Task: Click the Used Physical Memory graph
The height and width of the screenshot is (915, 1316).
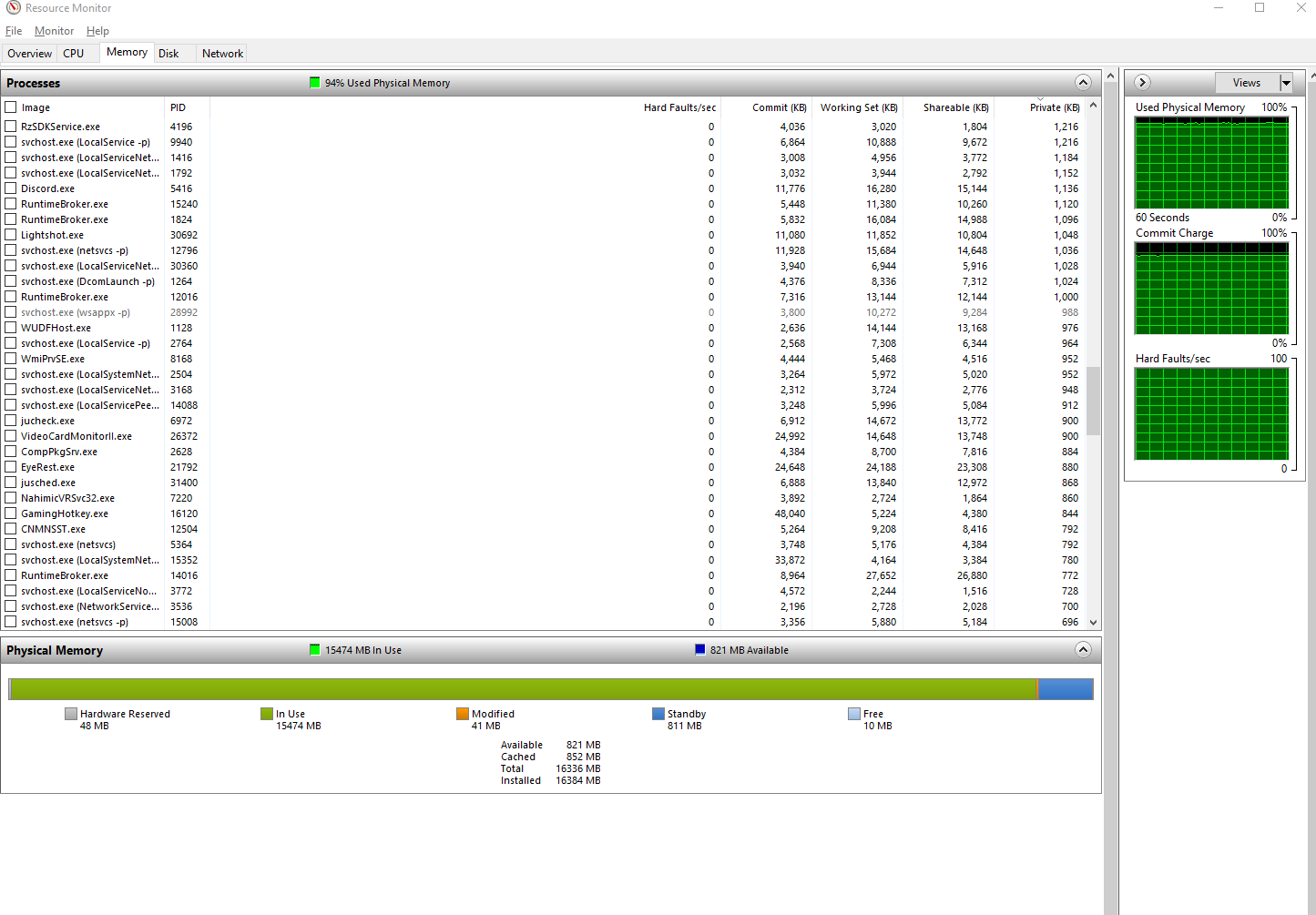Action: tap(1211, 163)
